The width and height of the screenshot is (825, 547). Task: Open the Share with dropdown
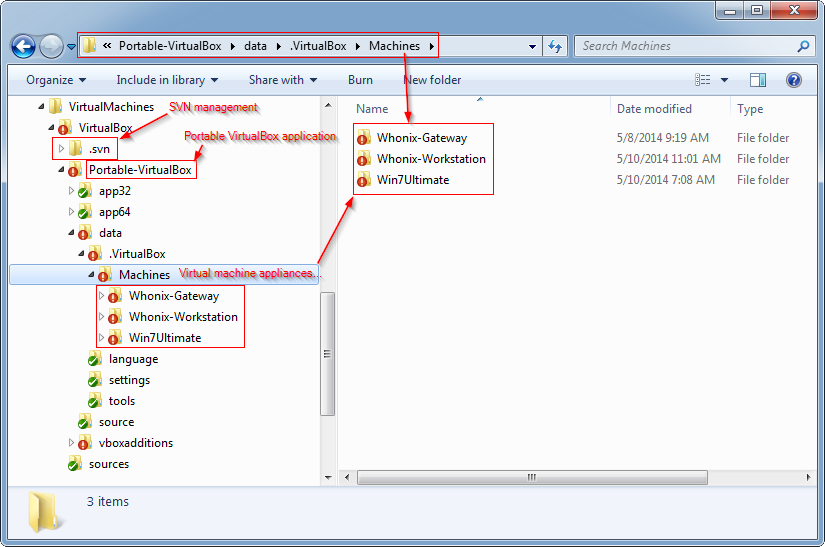click(282, 80)
